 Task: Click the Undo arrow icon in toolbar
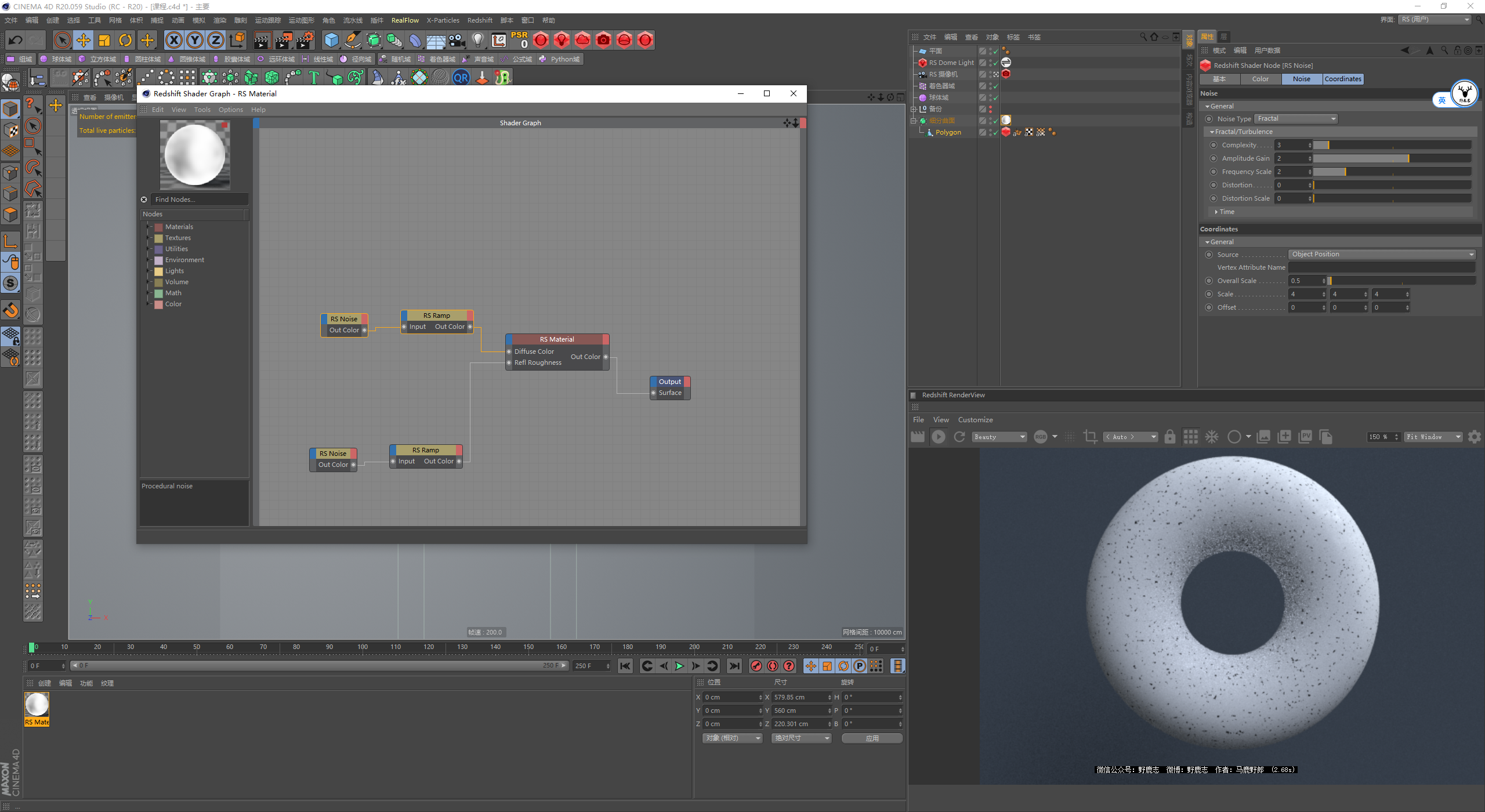pos(16,40)
